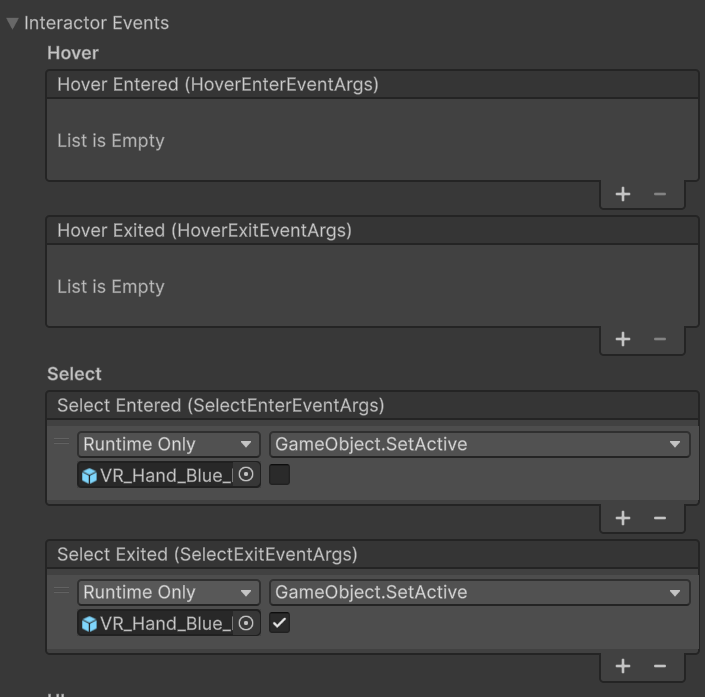Remove listener from Select Exited event
Screen dimensions: 705x697
tap(659, 666)
